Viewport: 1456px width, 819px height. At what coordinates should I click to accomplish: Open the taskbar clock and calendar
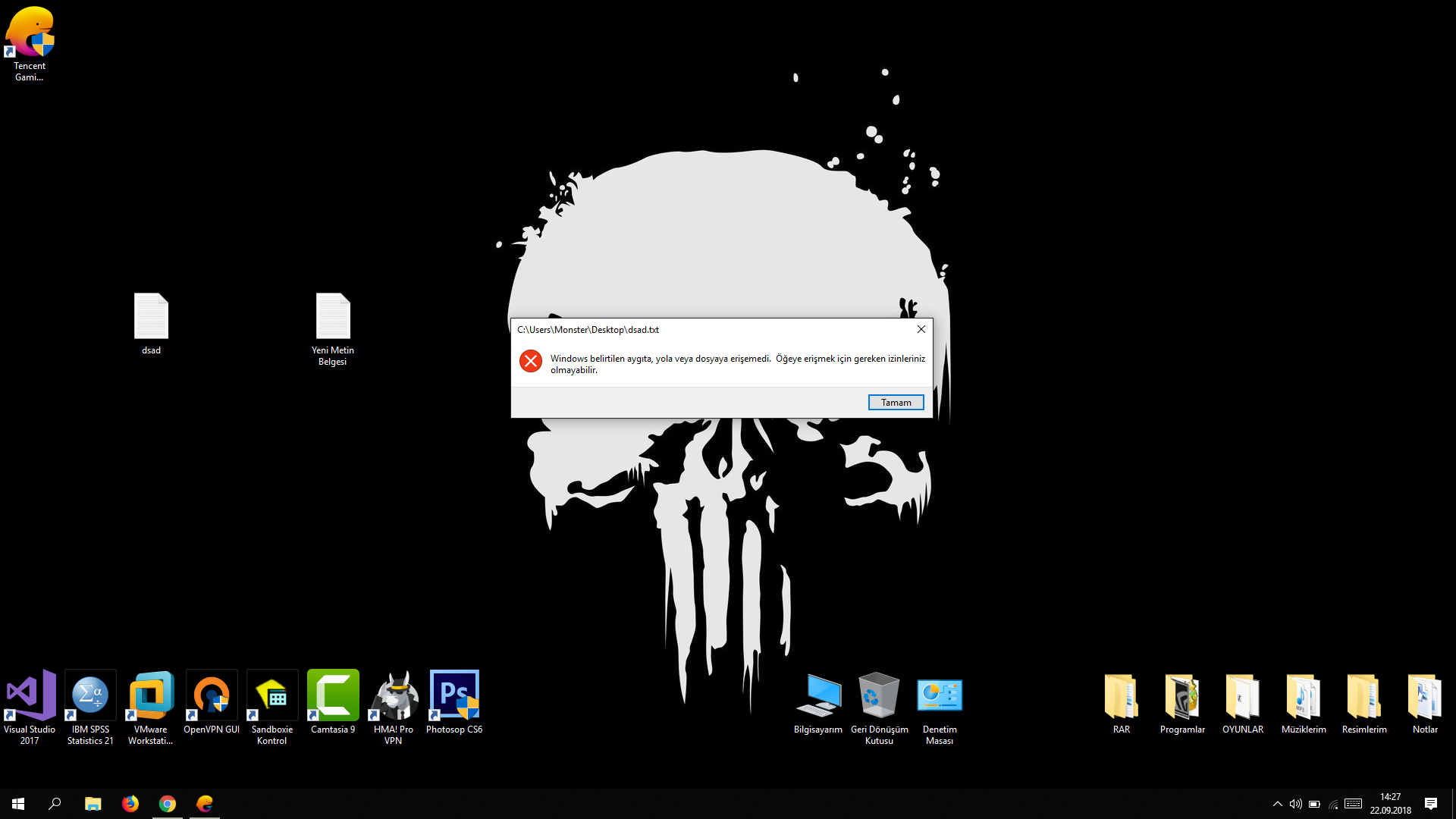[x=1391, y=804]
